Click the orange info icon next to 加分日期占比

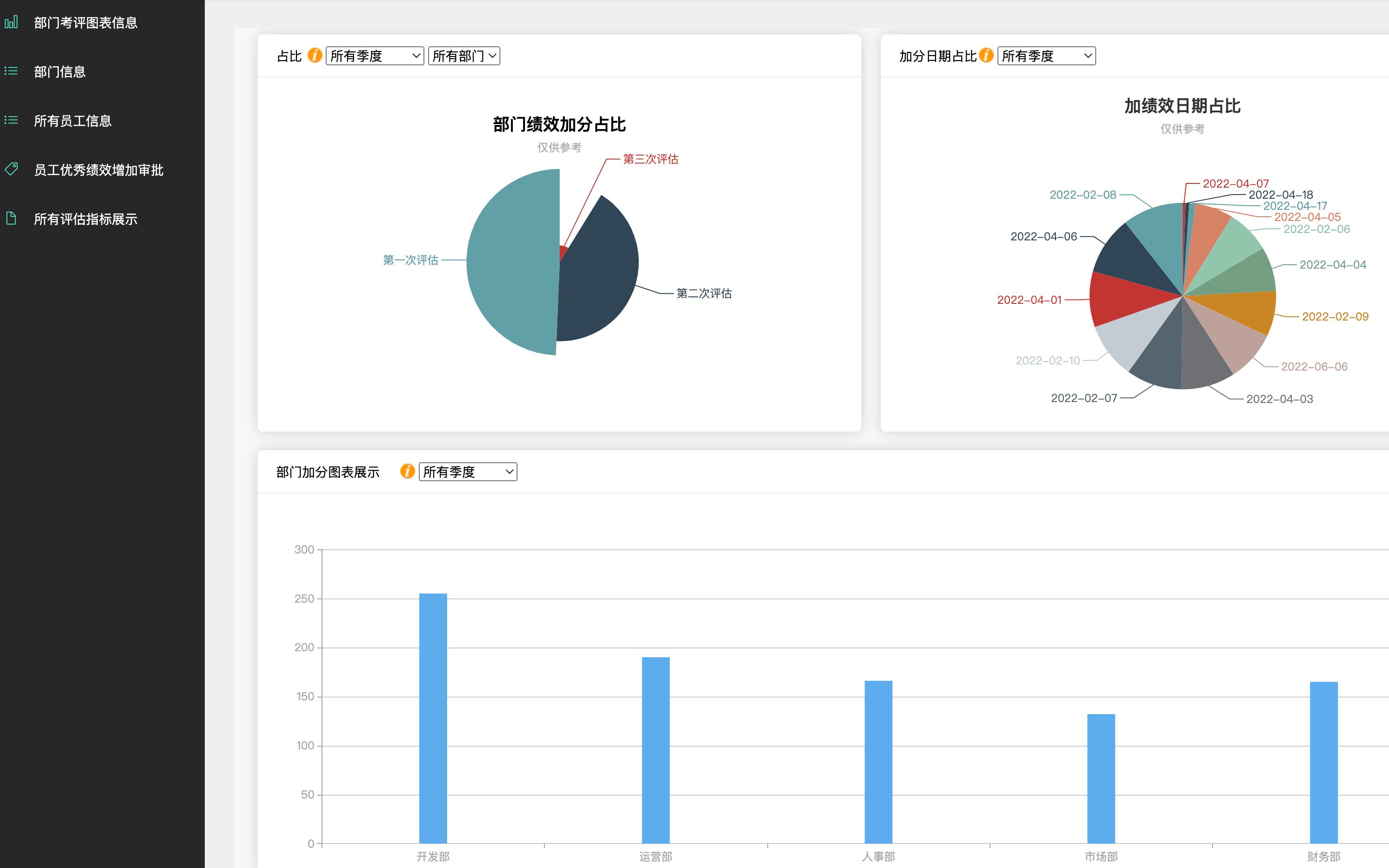pos(986,55)
